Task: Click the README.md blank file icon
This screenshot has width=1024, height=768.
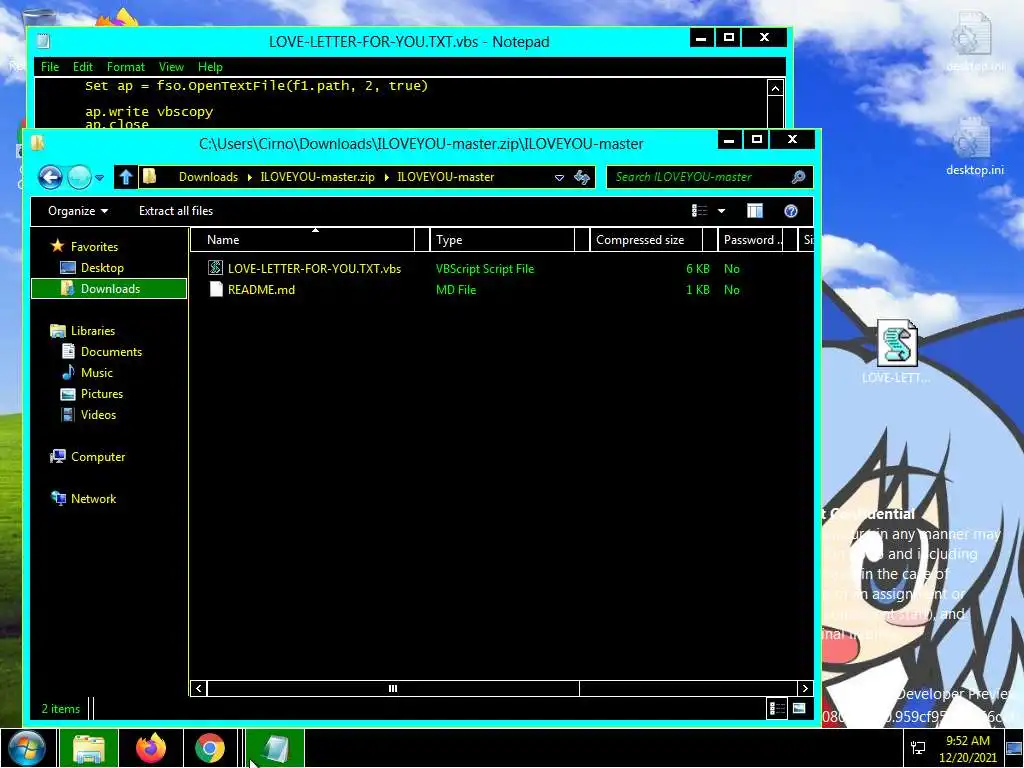Action: click(x=216, y=289)
